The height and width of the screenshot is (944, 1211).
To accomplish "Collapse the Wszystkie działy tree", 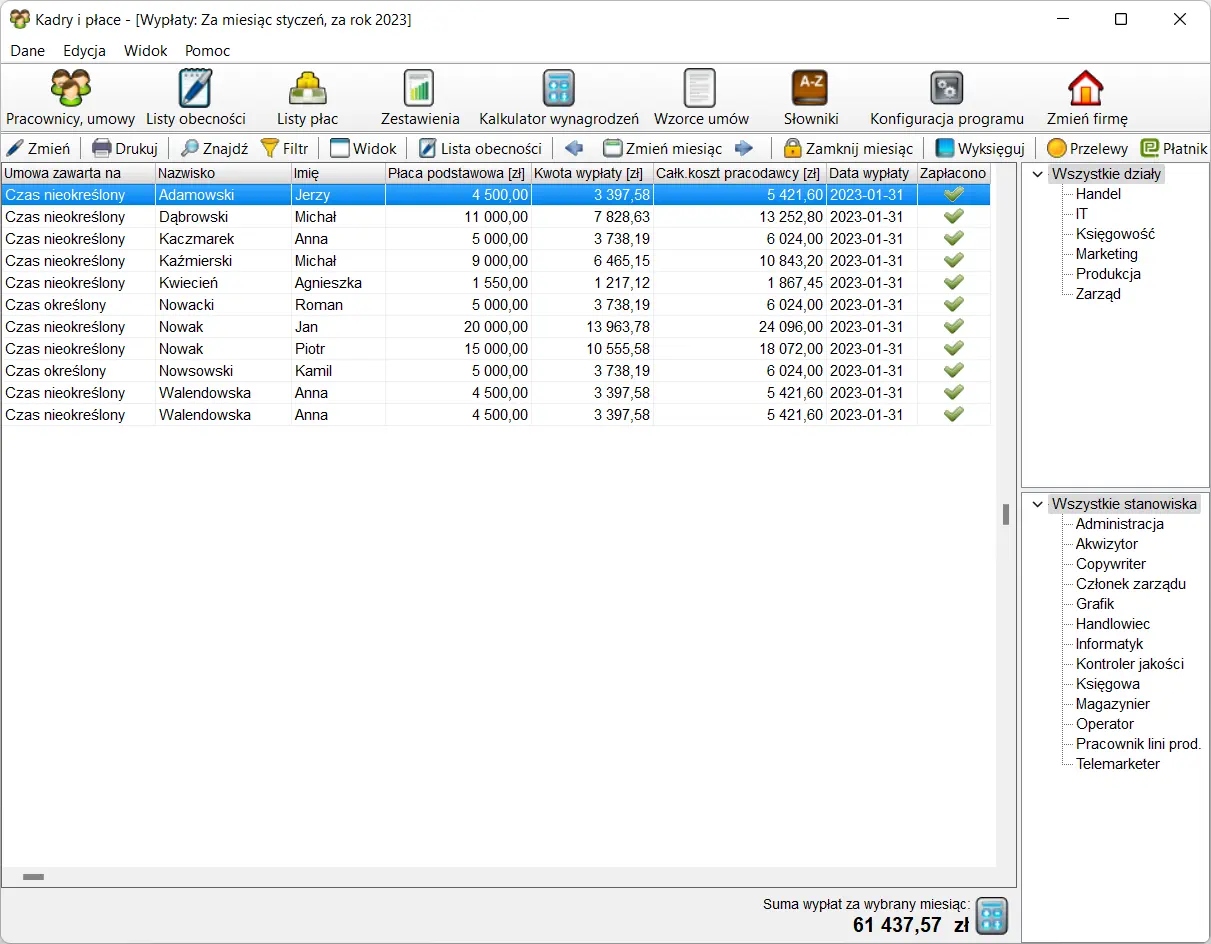I will pos(1037,175).
